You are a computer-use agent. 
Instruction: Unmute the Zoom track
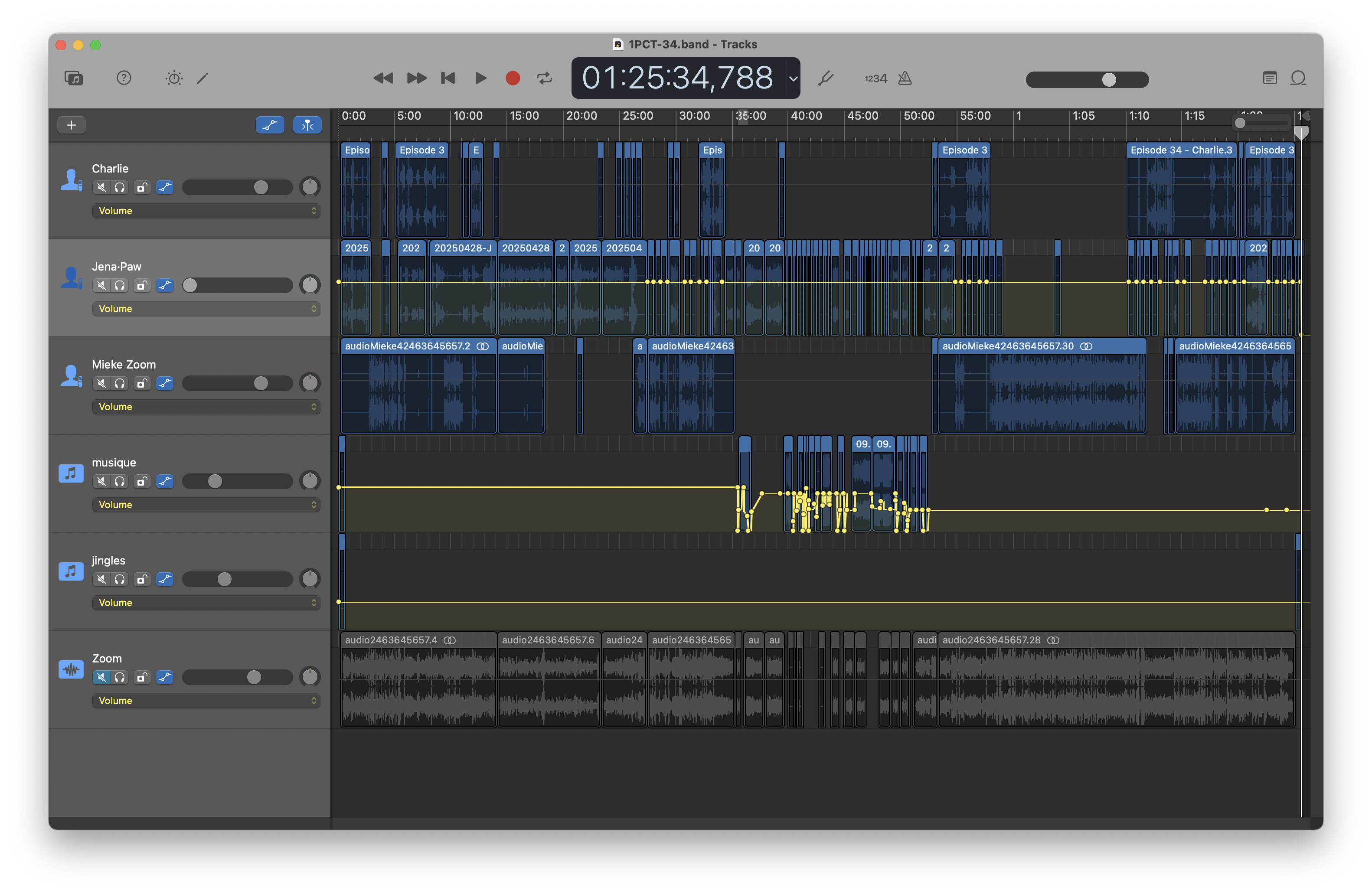click(x=101, y=677)
